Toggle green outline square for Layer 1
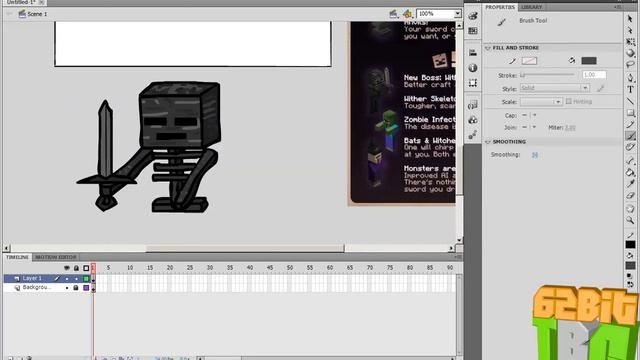The width and height of the screenshot is (640, 360). click(86, 278)
